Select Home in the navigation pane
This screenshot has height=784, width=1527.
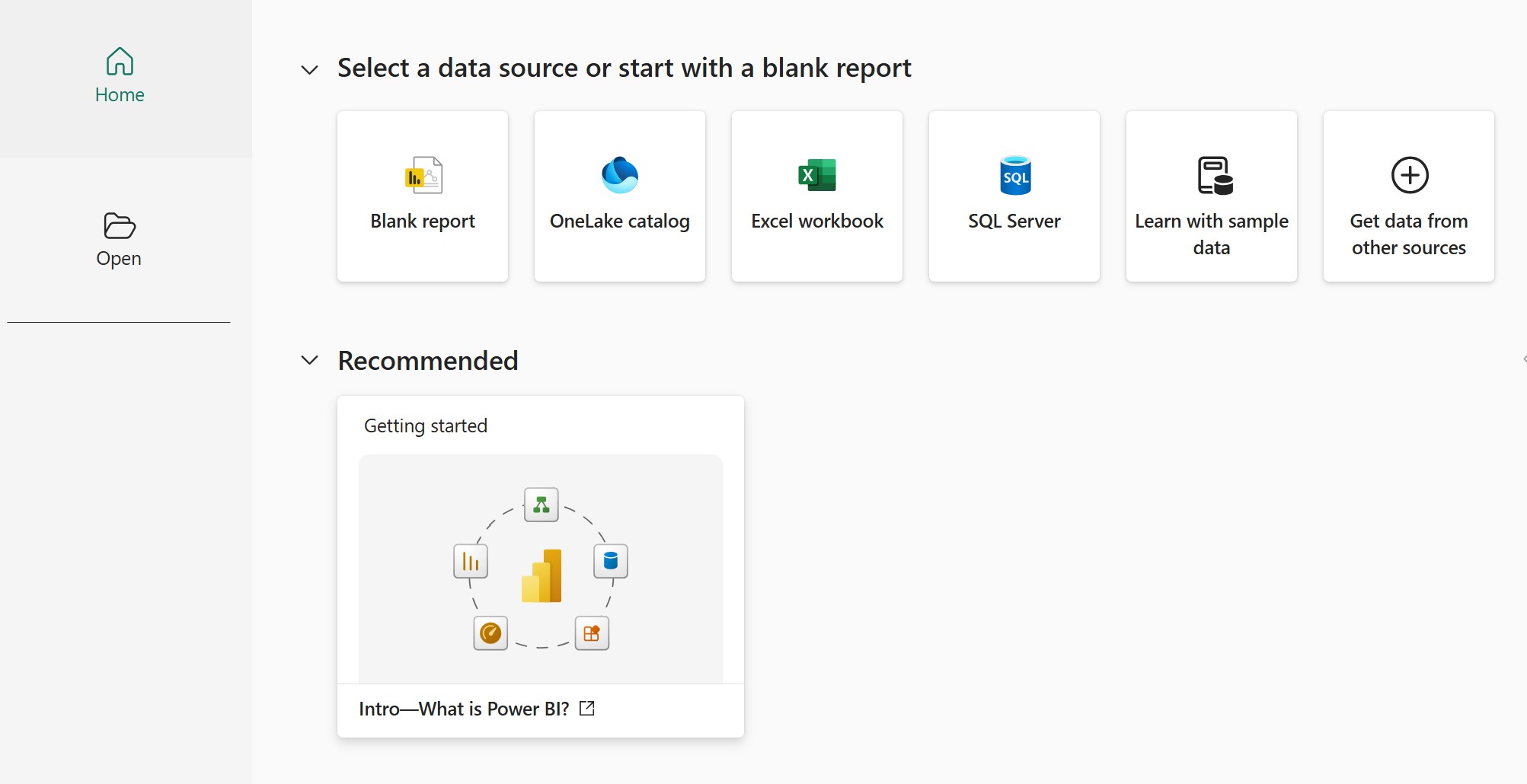(x=119, y=94)
